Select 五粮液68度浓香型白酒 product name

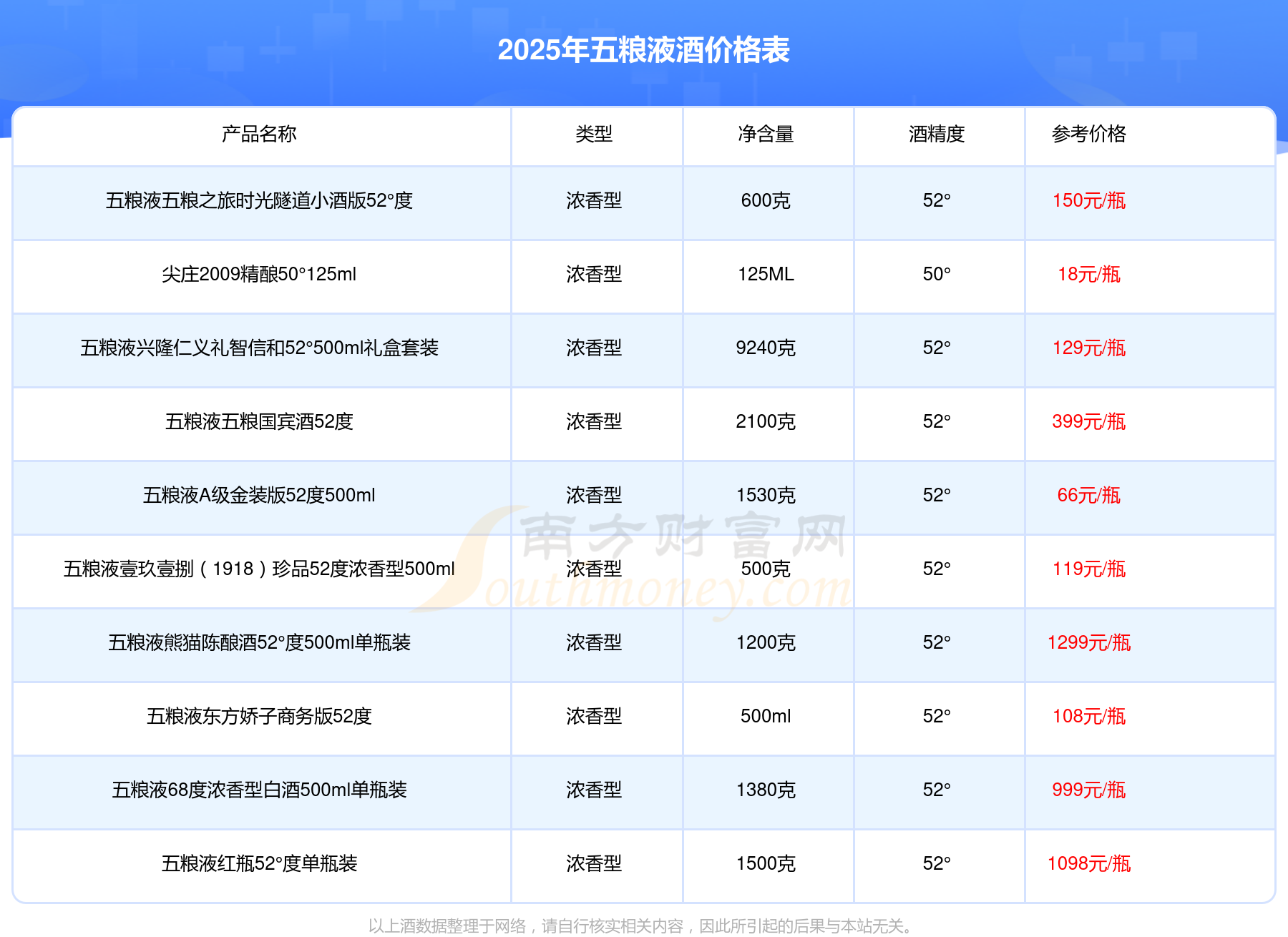[x=259, y=790]
